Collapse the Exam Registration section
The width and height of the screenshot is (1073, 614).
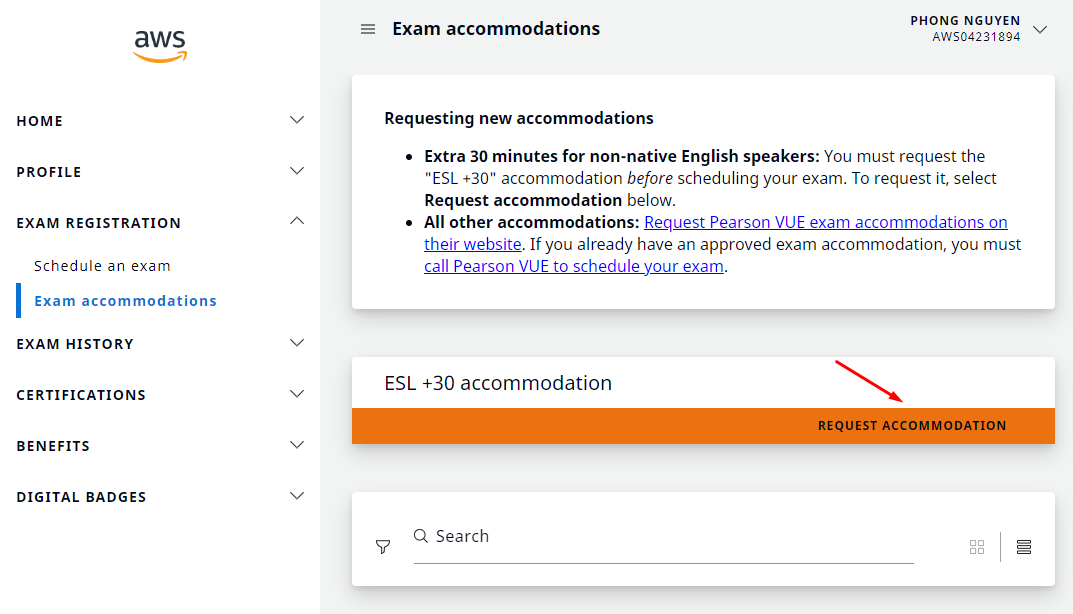click(x=296, y=221)
